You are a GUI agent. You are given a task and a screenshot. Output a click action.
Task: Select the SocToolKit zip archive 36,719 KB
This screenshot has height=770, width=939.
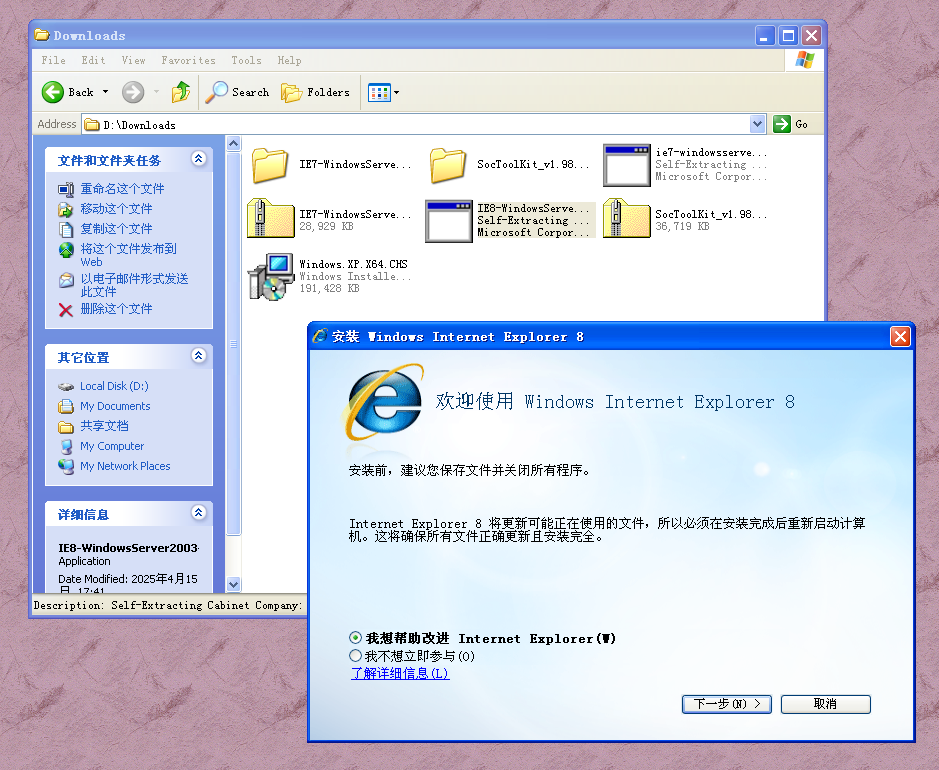(x=626, y=218)
